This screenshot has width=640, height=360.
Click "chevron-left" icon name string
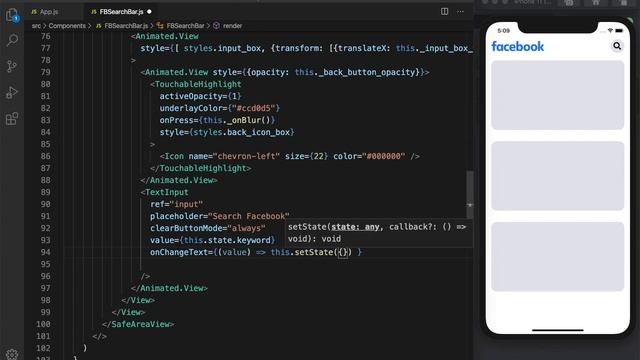(x=247, y=156)
